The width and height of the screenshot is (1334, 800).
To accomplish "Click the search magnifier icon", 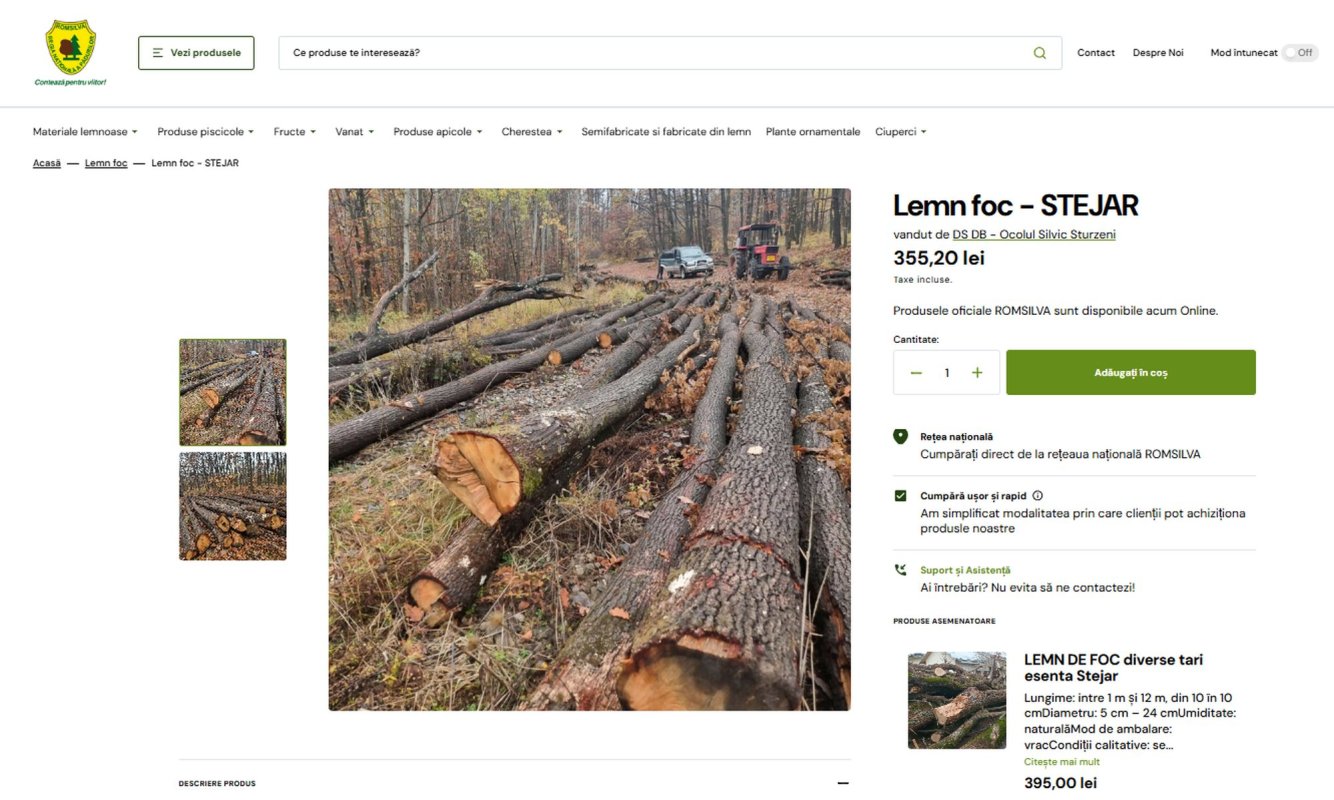I will click(x=1040, y=53).
